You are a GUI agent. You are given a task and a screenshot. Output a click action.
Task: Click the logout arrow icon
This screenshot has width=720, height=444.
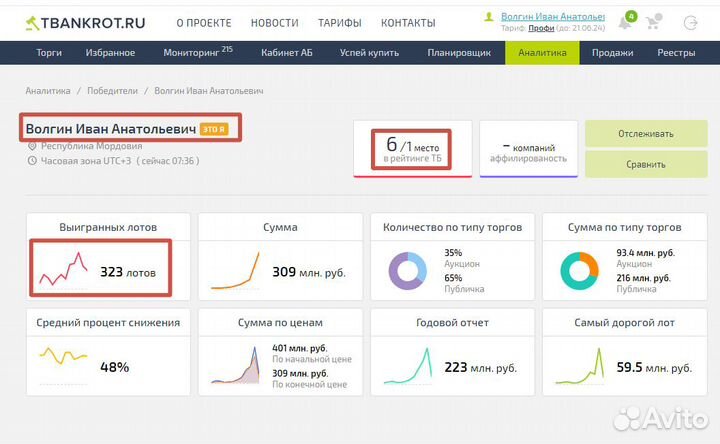click(690, 23)
